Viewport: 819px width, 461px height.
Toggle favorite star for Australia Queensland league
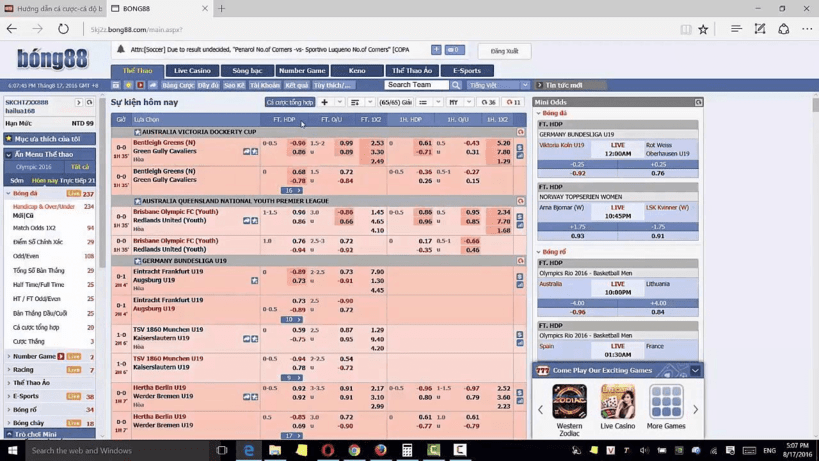pos(138,201)
